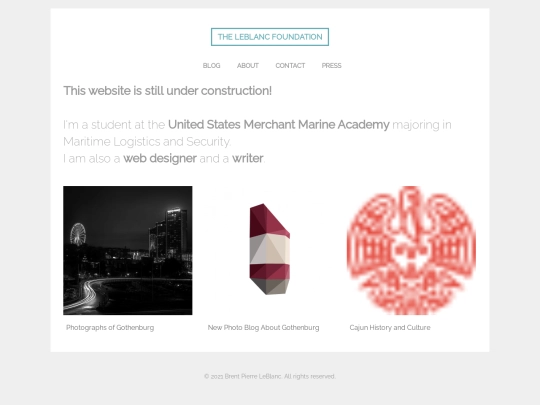Click the Ferris wheel in the city photo
Image resolution: width=540 pixels, height=405 pixels.
pos(77,234)
